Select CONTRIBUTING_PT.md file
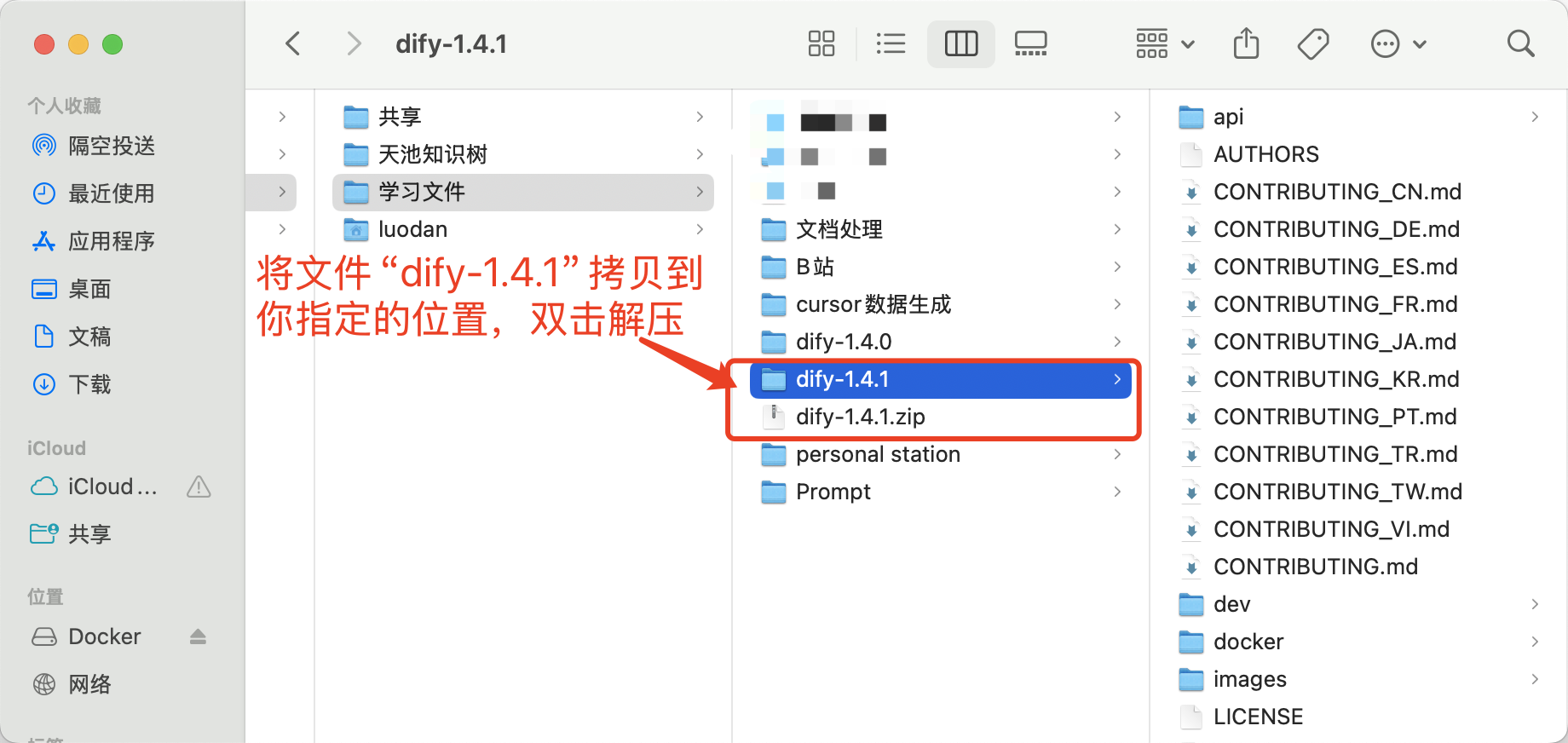 click(1360, 417)
